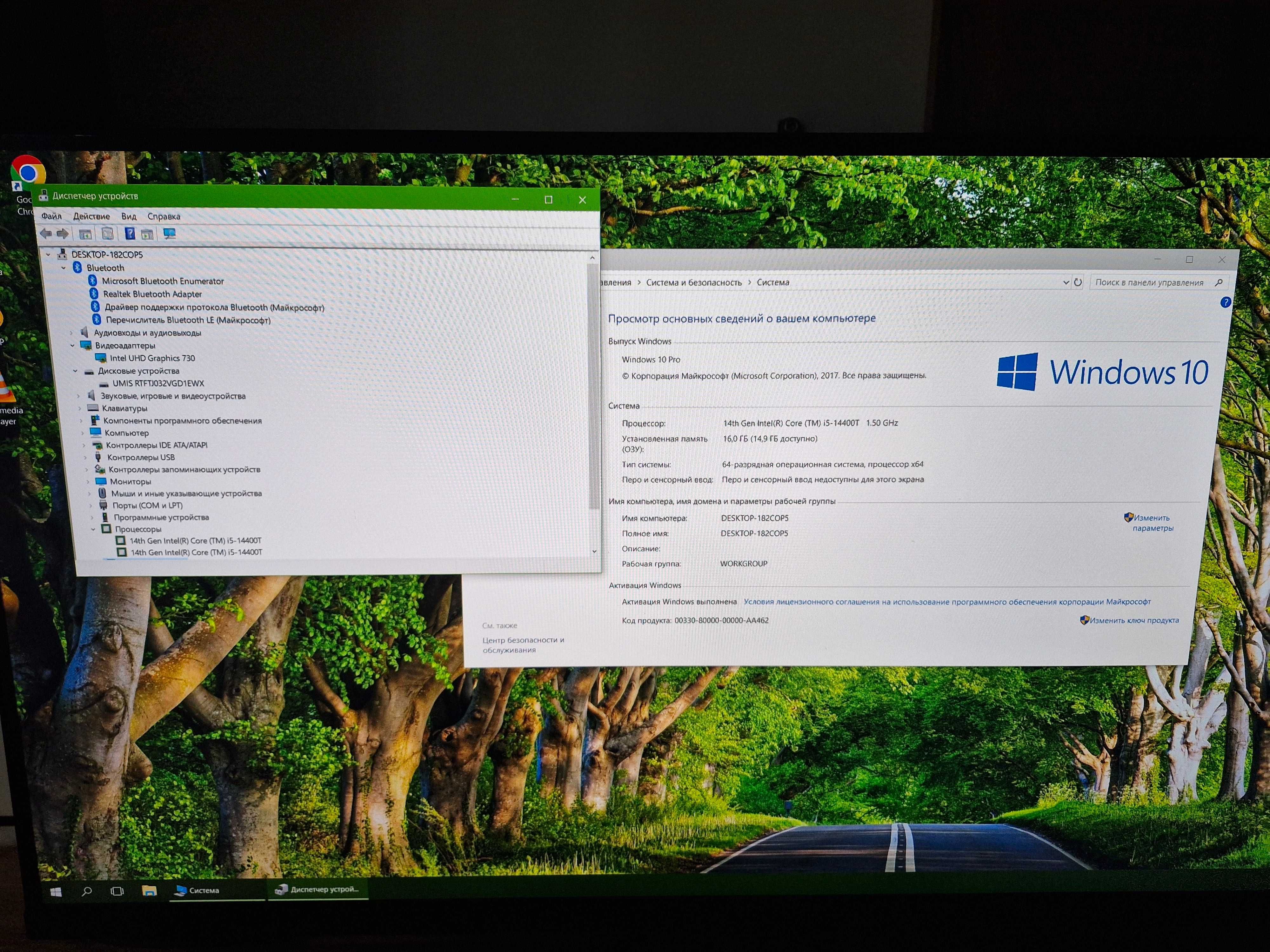This screenshot has height=952, width=1270.
Task: Click the Система breadcrumb item
Action: (x=773, y=282)
